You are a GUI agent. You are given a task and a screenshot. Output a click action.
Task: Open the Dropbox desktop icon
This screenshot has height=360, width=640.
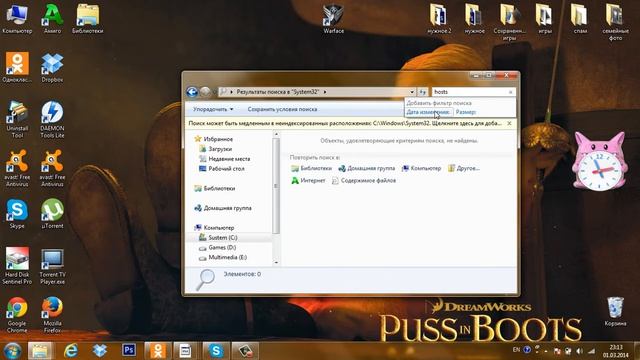click(x=52, y=68)
